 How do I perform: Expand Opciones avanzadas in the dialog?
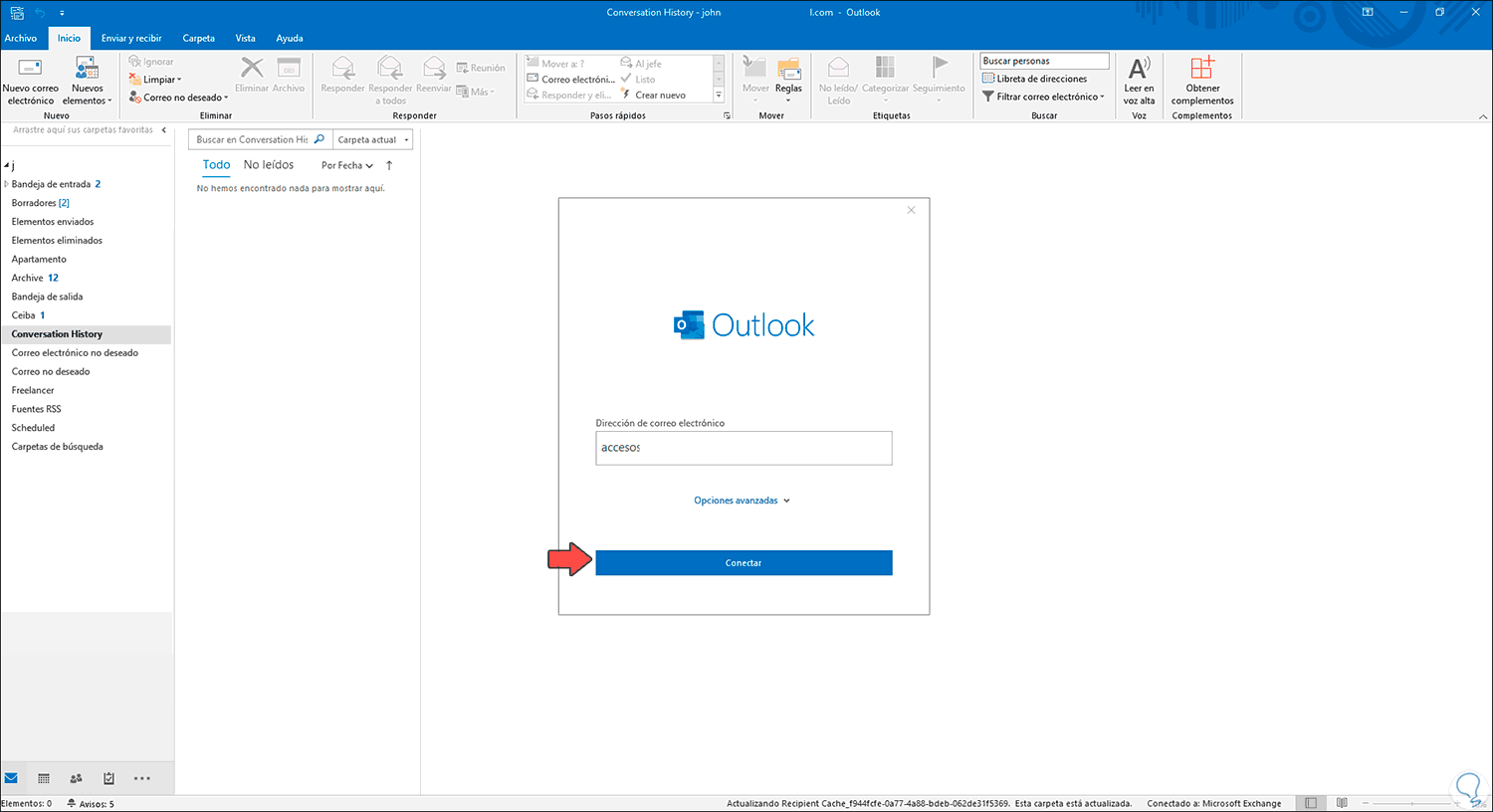click(x=742, y=501)
